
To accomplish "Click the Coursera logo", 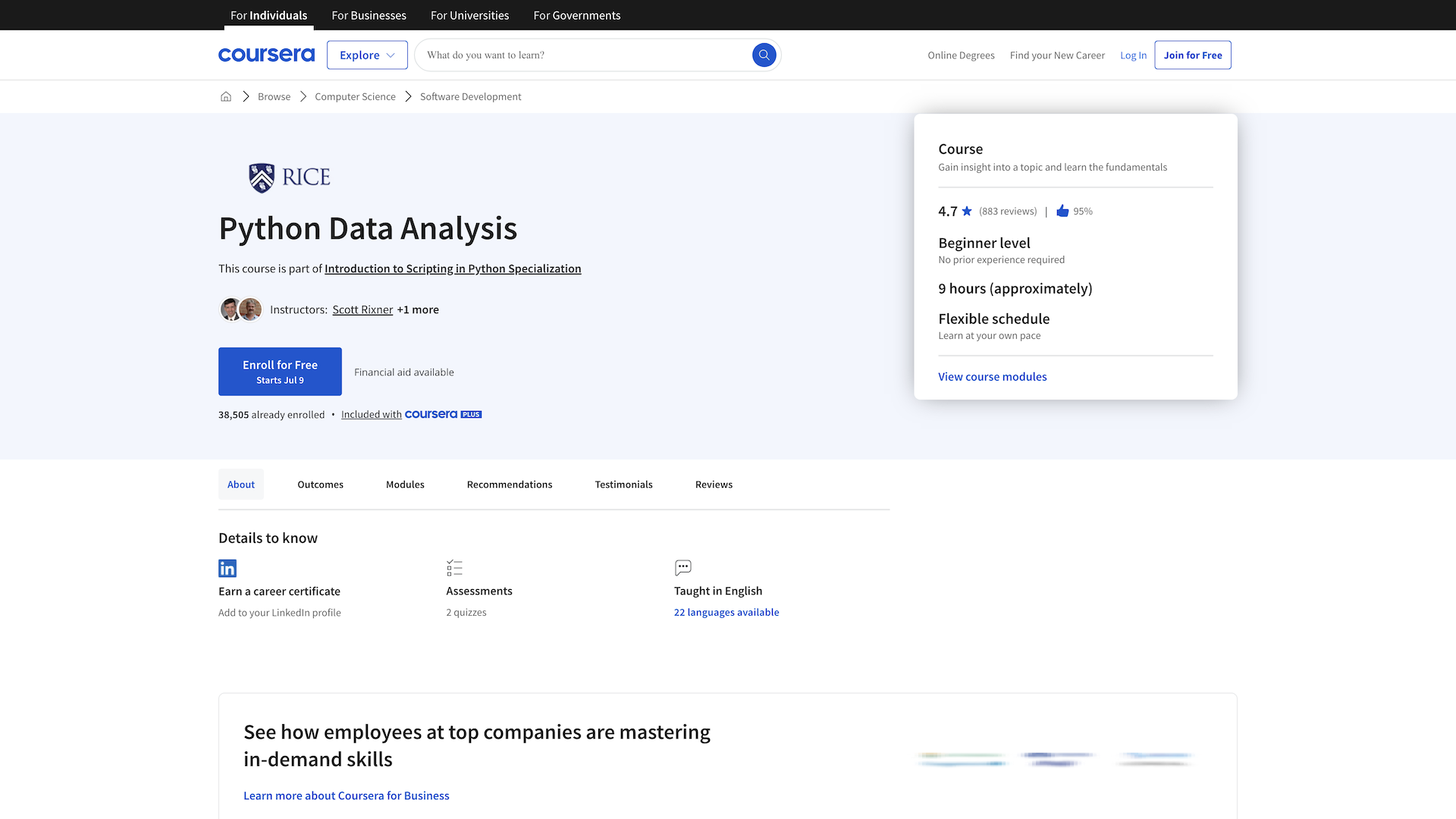I will point(266,55).
